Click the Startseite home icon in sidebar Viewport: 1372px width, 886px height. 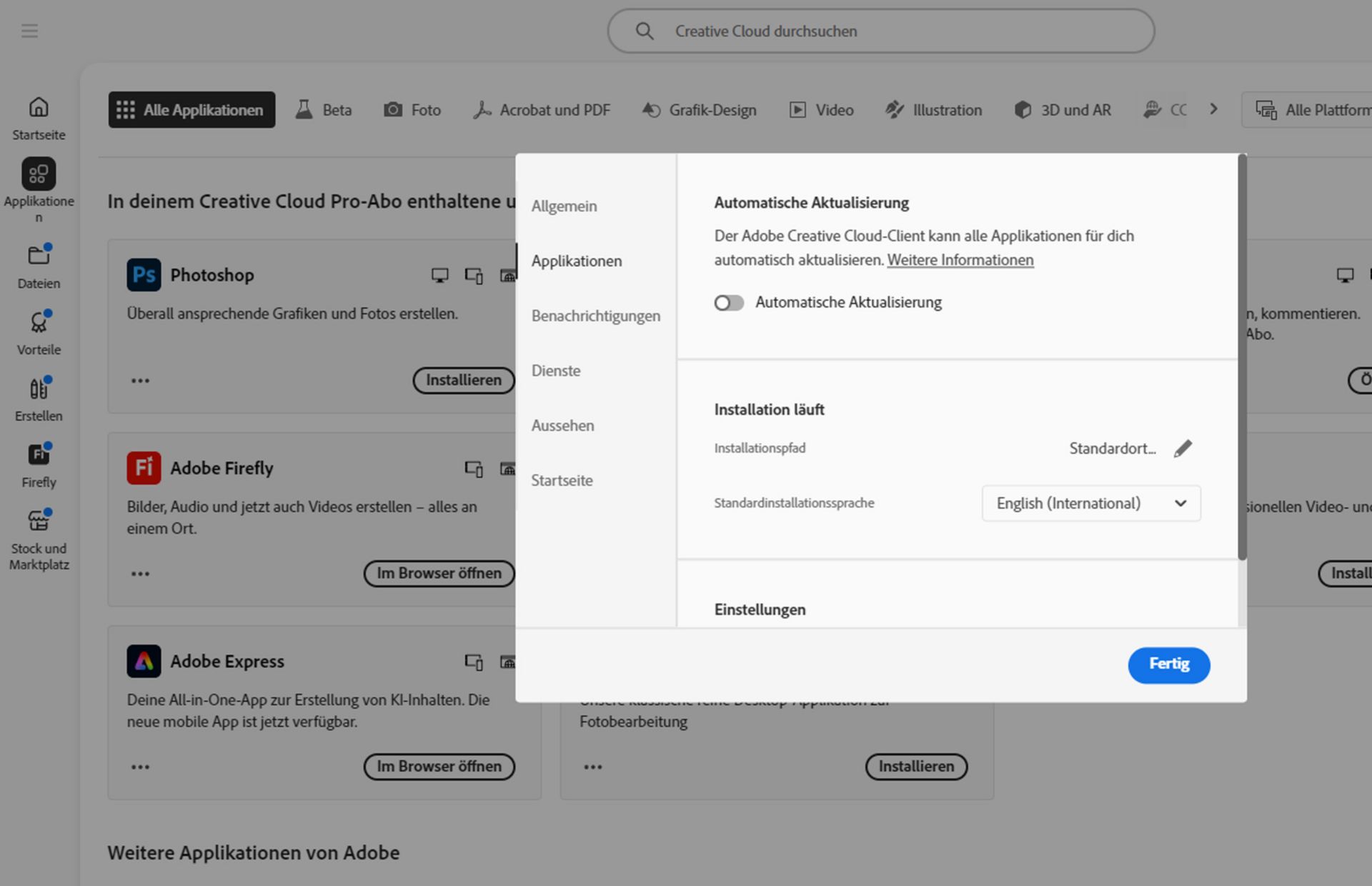(x=39, y=108)
